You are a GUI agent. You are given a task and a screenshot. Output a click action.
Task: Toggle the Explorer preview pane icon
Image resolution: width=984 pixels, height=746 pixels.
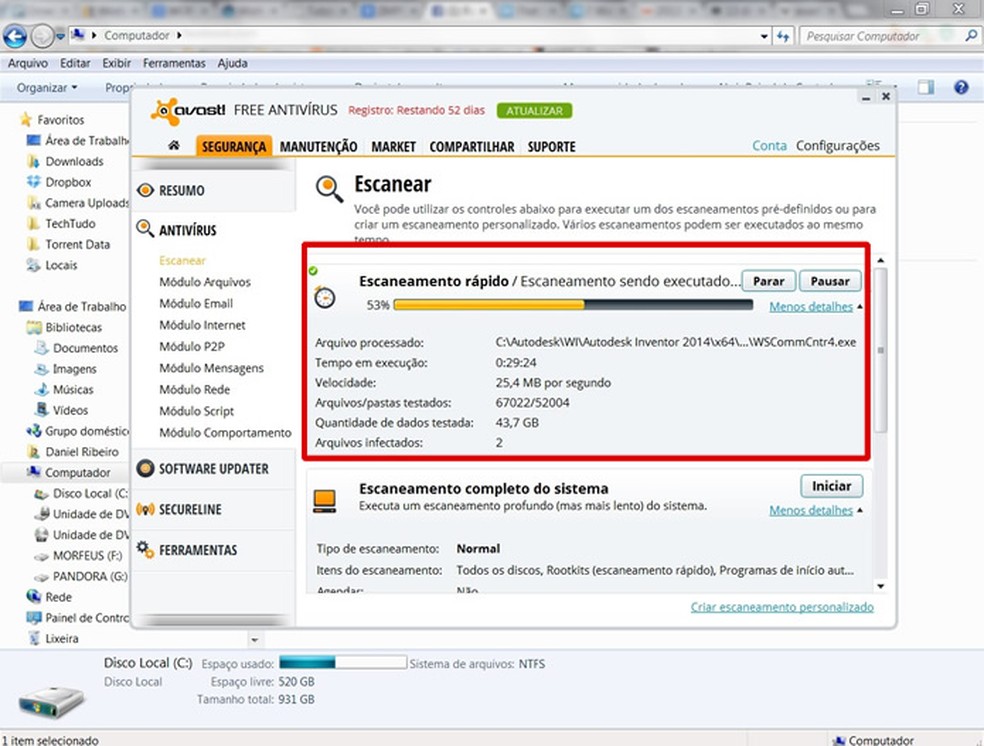(926, 87)
